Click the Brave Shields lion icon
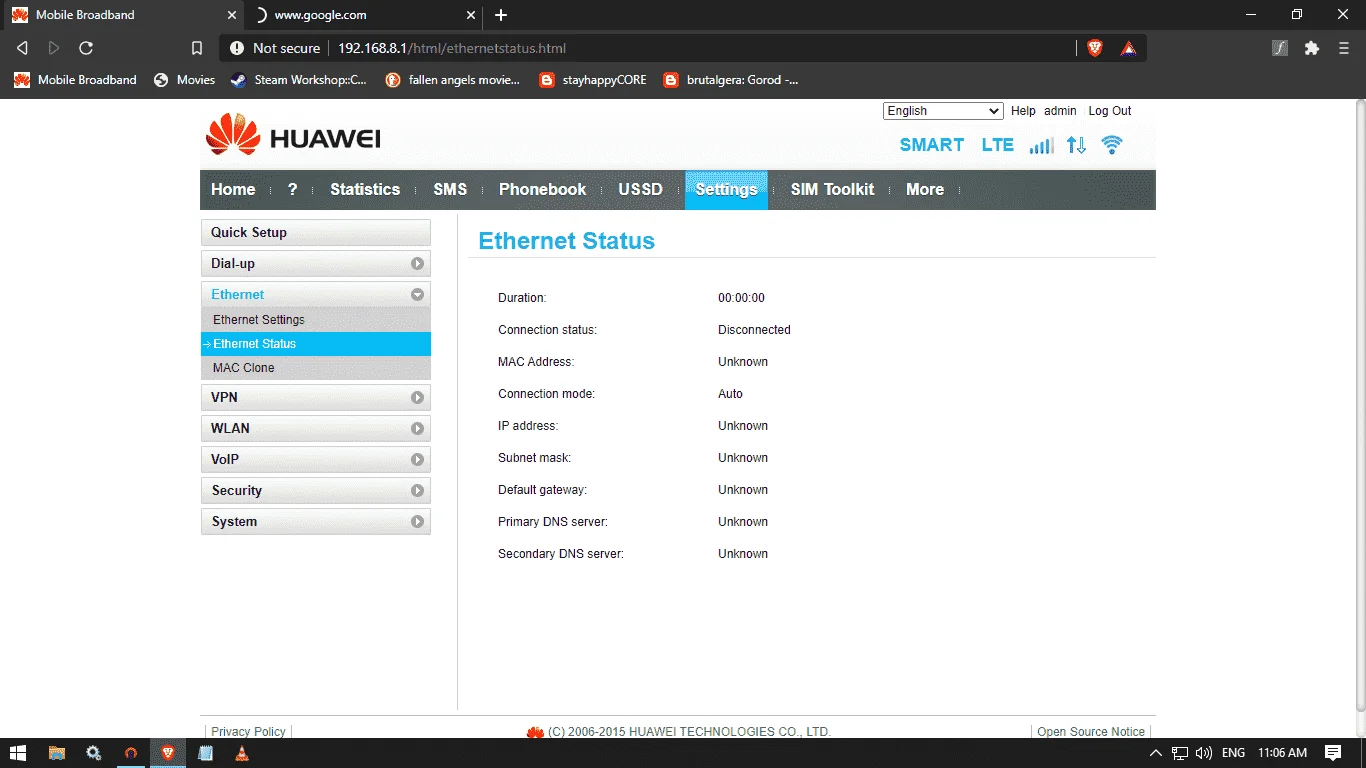 click(x=1095, y=48)
